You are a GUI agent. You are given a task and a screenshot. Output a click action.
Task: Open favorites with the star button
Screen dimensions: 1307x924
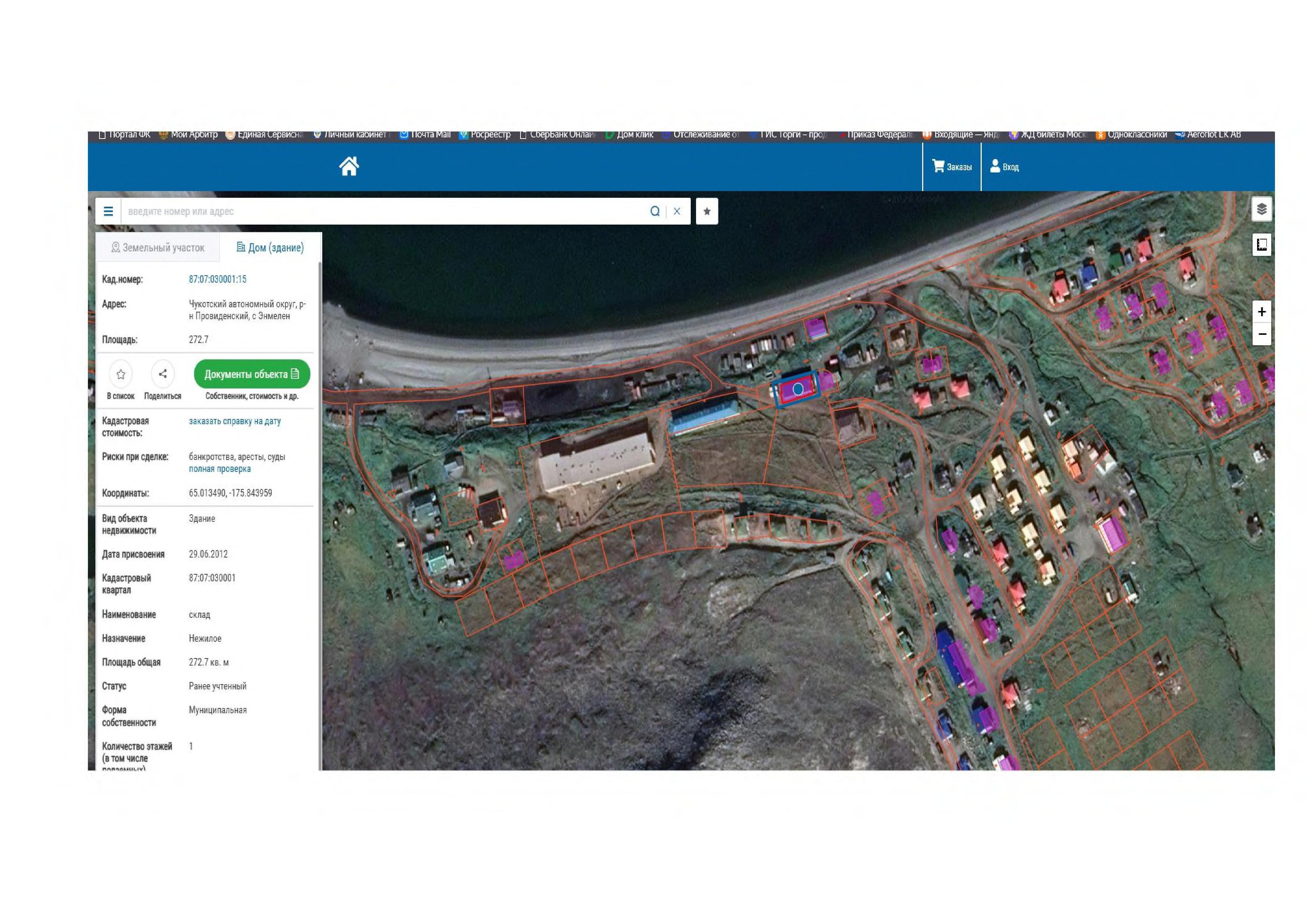tap(706, 211)
